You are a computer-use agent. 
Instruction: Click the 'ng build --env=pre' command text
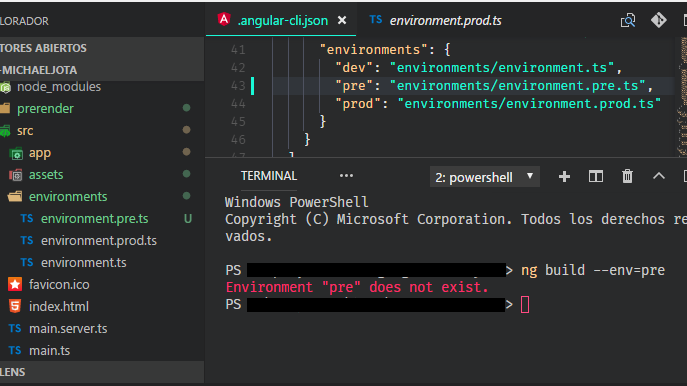point(593,270)
